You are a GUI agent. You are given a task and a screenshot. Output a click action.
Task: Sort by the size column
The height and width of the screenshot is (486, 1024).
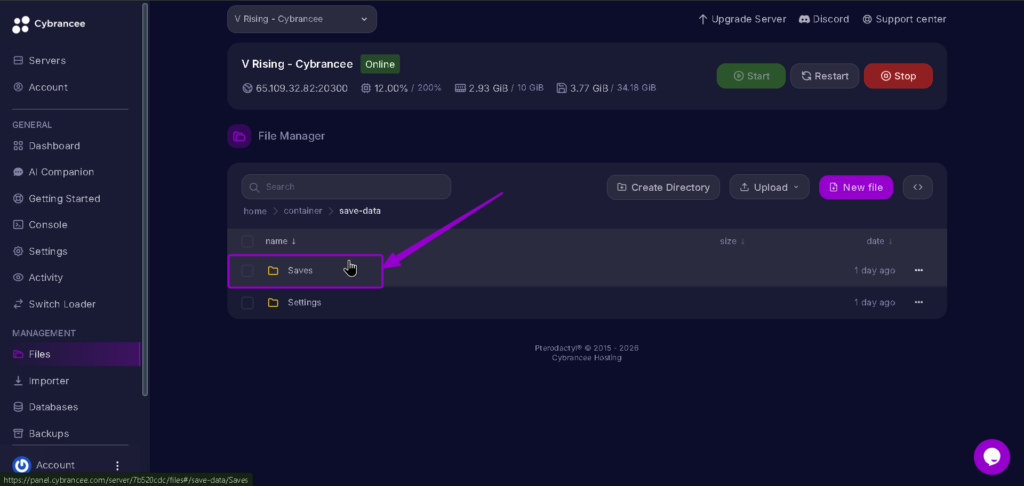pos(732,241)
